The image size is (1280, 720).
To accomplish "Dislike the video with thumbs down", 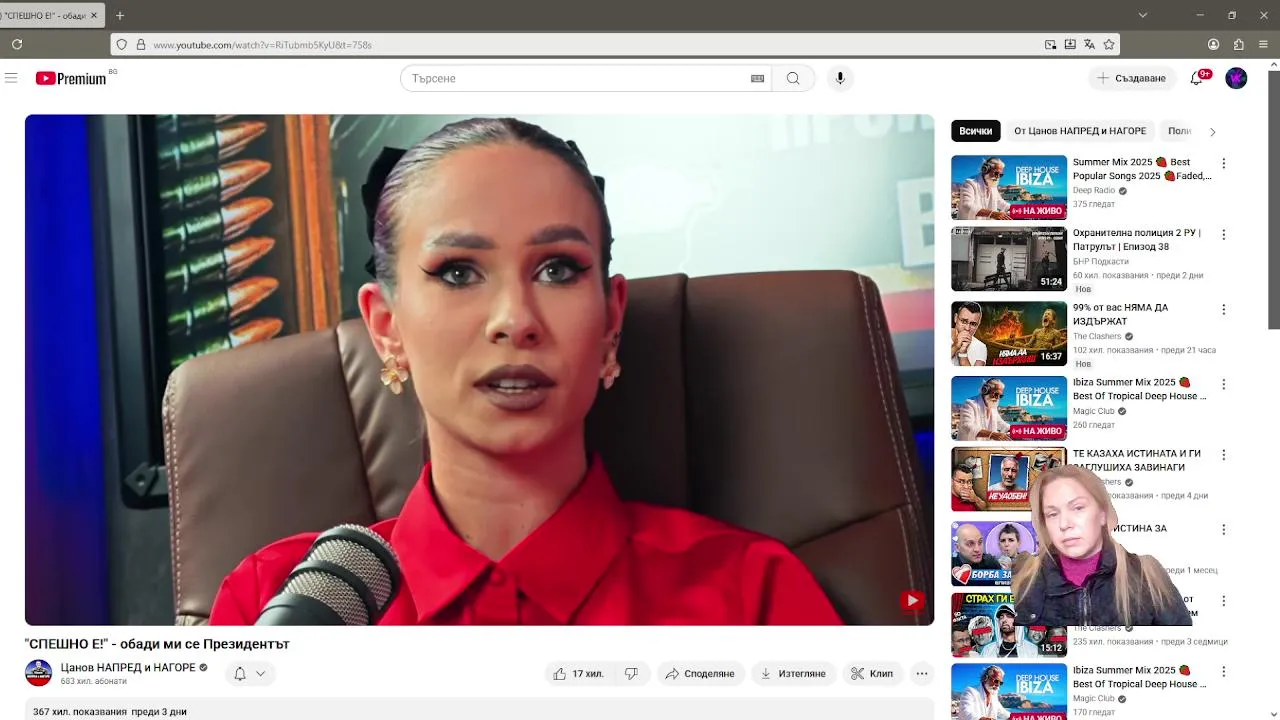I will (631, 673).
